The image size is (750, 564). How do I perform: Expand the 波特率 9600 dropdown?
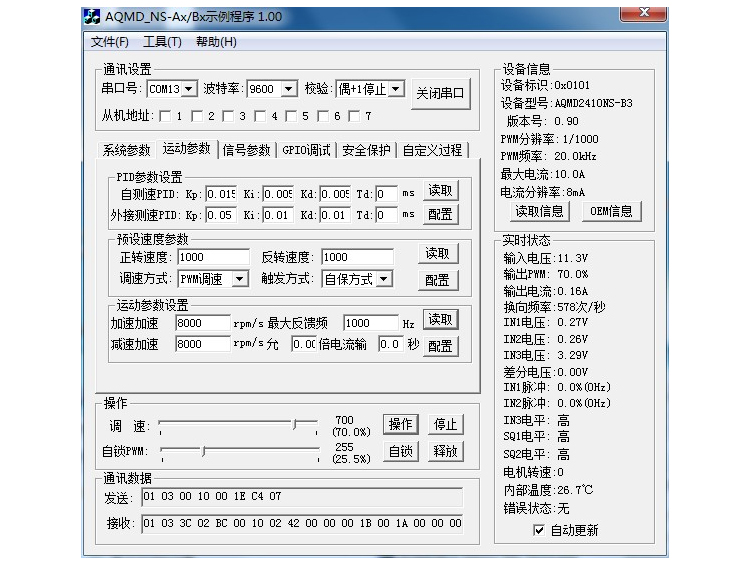(x=288, y=89)
